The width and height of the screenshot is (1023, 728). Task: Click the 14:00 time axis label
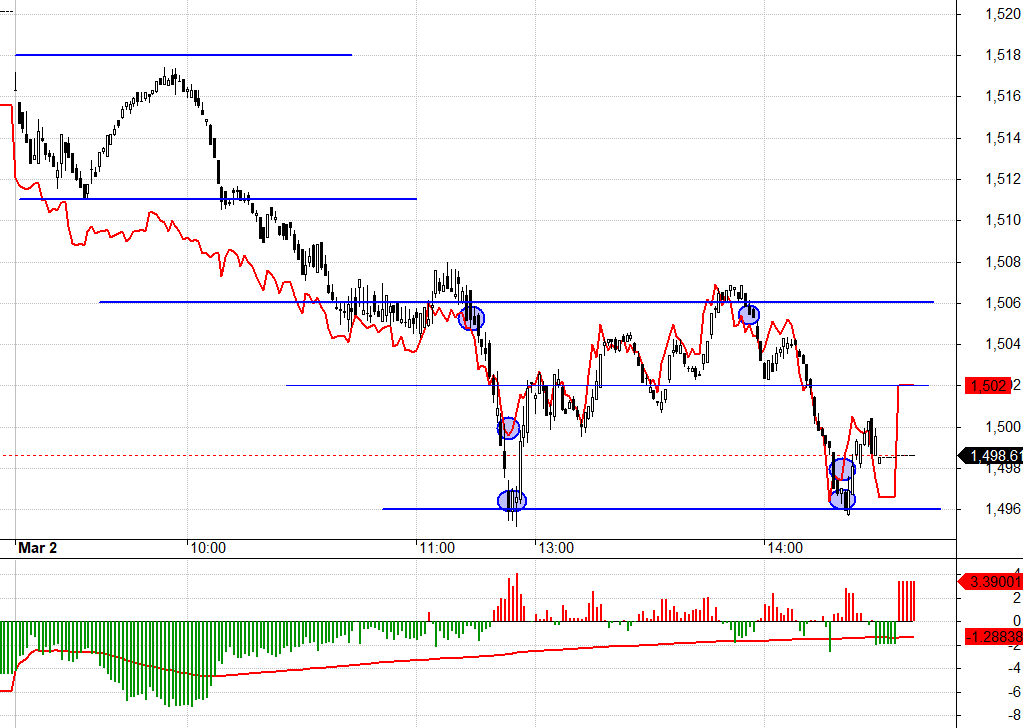click(x=784, y=548)
